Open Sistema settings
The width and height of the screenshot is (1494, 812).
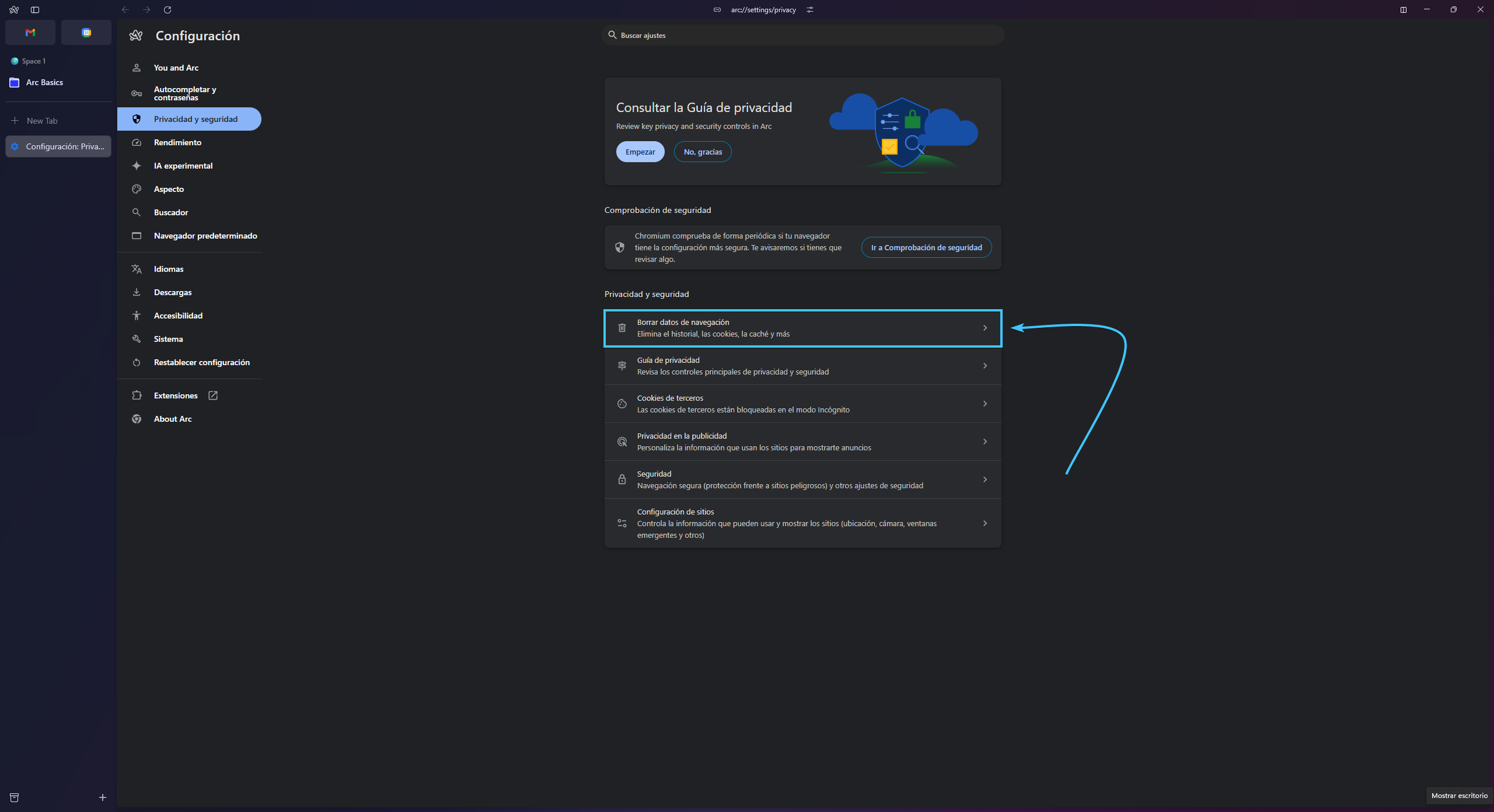pyautogui.click(x=189, y=339)
